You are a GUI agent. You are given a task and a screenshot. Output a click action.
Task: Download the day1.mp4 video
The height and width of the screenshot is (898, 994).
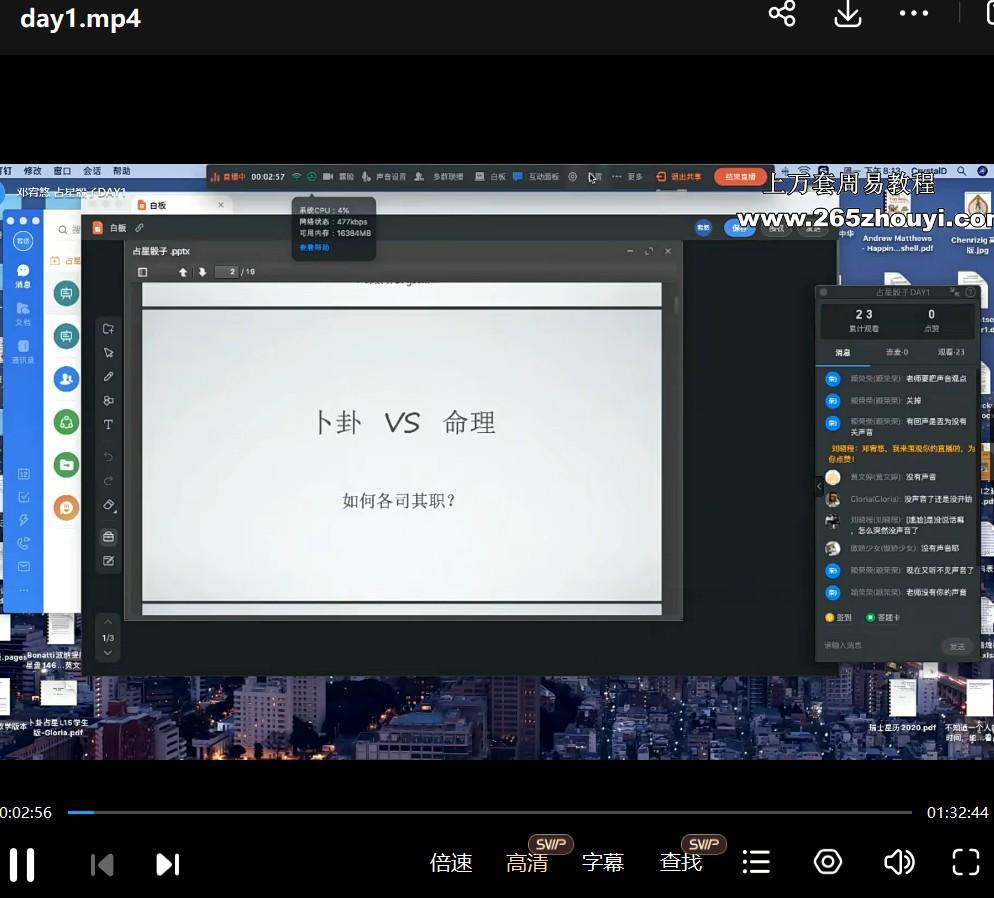point(848,13)
